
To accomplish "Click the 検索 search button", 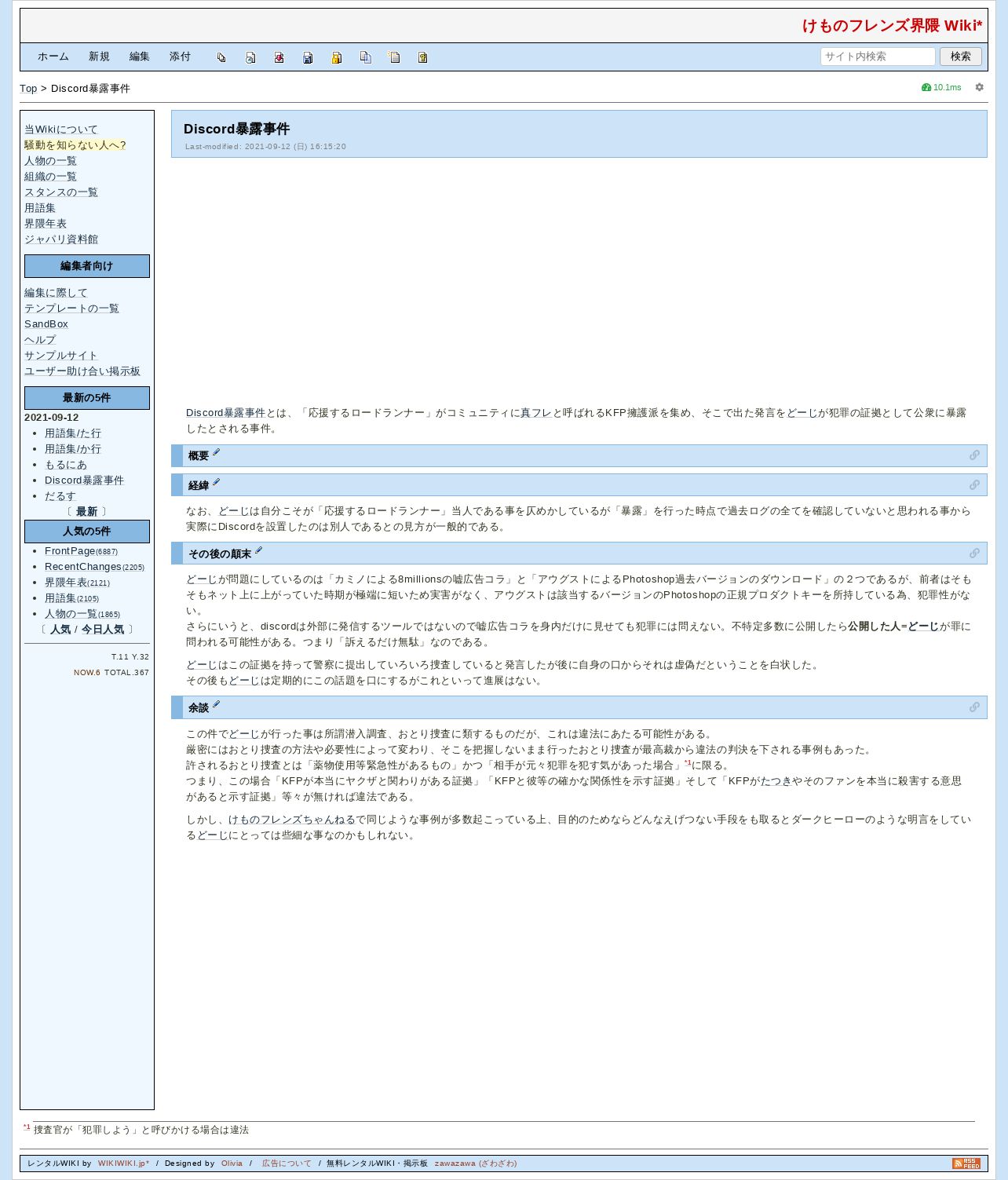I will [961, 57].
